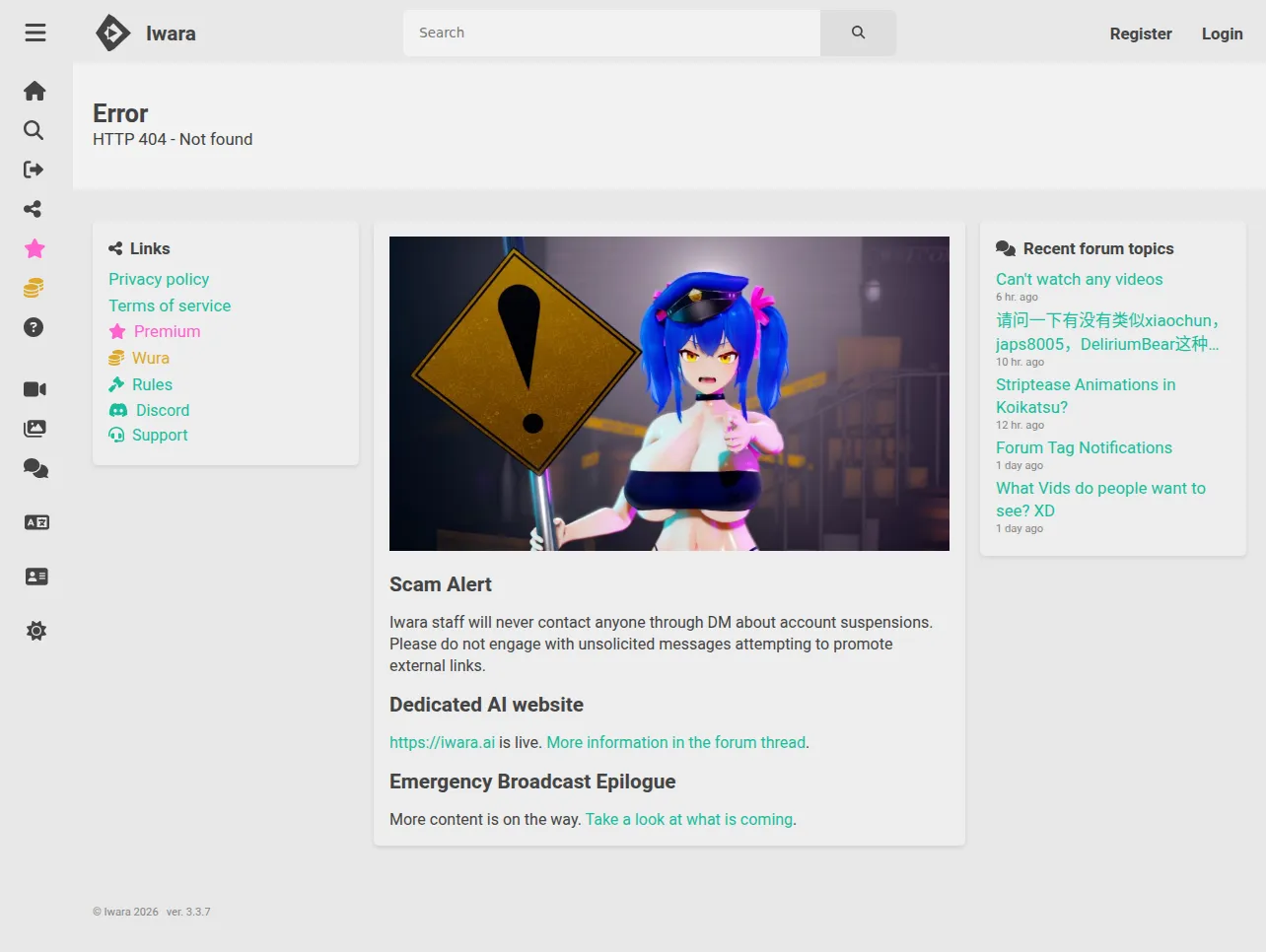This screenshot has width=1266, height=952.
Task: Click the '© Iwara 2026' footer text
Action: pos(125,912)
